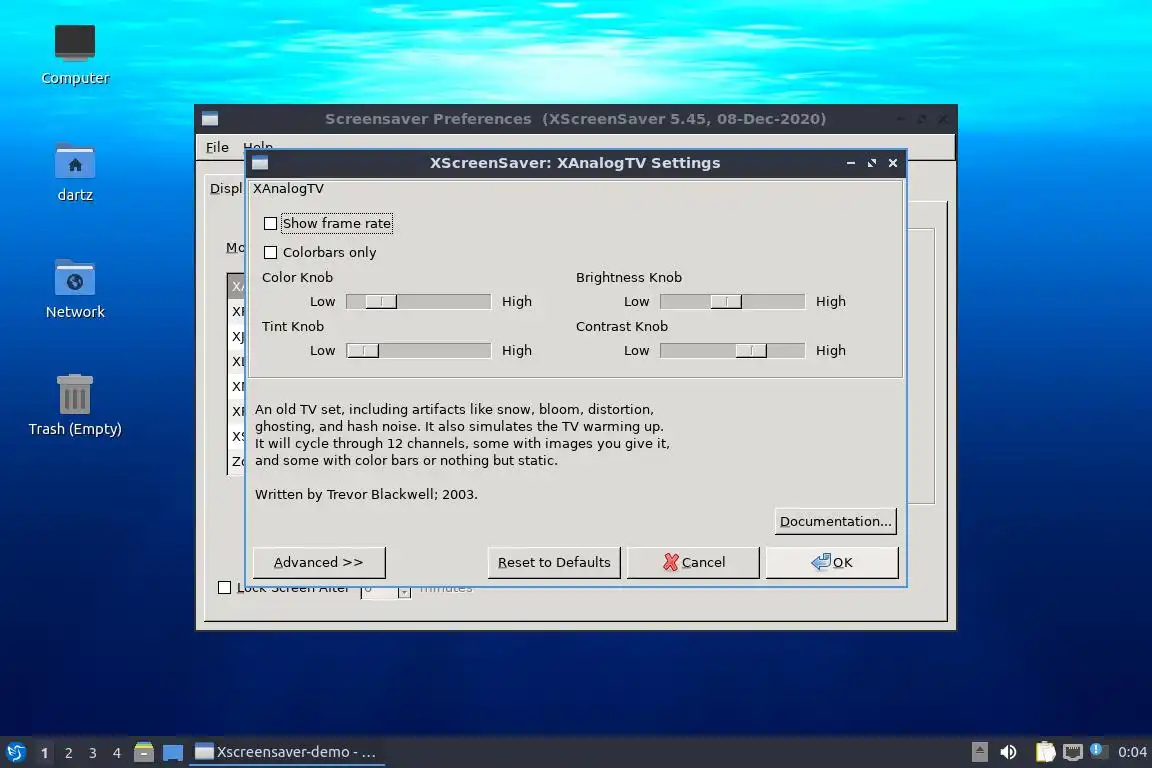This screenshot has width=1152, height=768.
Task: Open the Computer desktop icon
Action: [75, 55]
